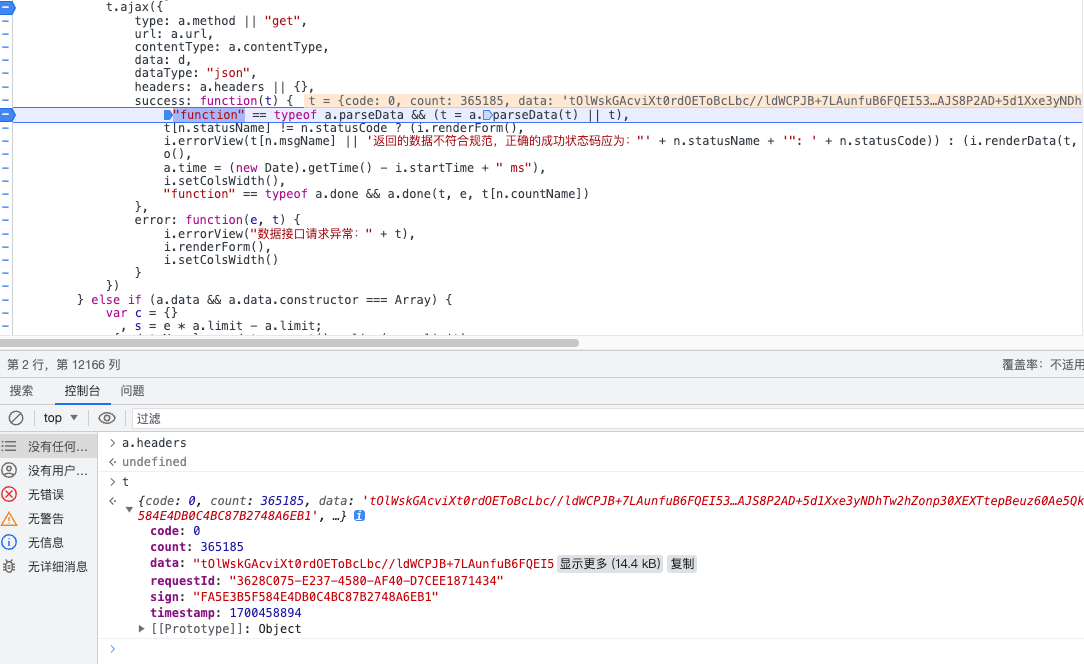Select the no user messages filter (没有用户…)

tap(57, 470)
